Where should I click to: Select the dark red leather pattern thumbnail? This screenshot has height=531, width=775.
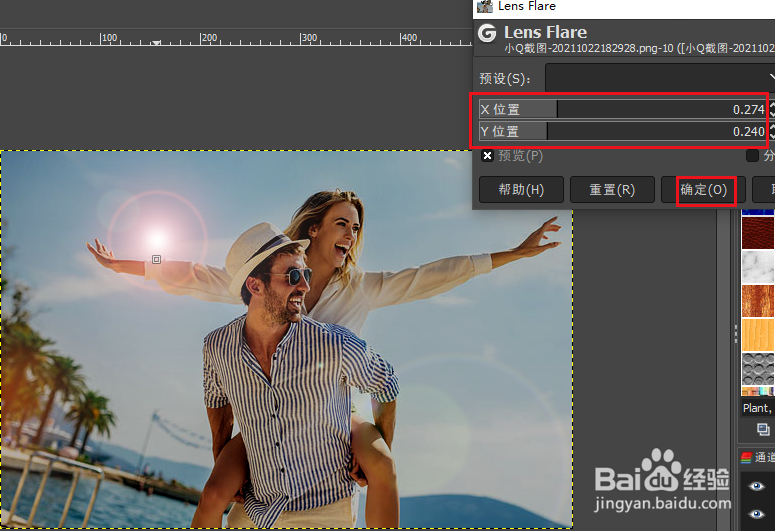coord(758,232)
